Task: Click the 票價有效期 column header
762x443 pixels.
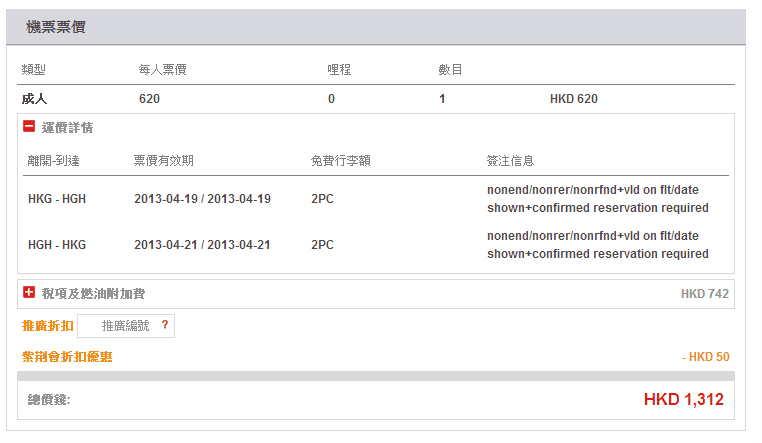Action: coord(163,160)
